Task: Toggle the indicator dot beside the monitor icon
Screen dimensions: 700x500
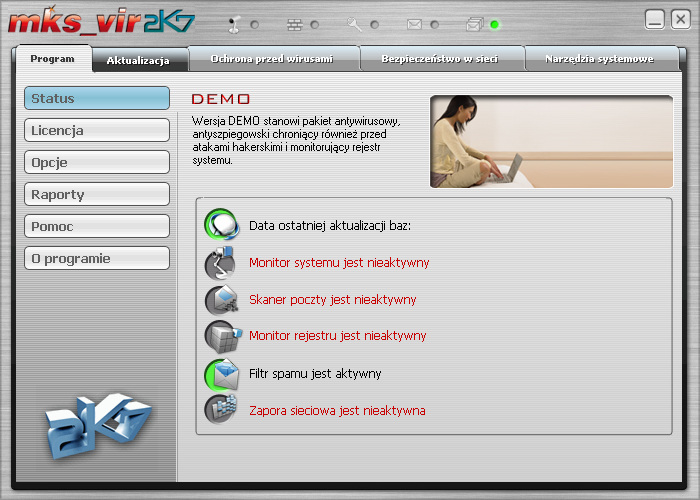Action: 254,25
